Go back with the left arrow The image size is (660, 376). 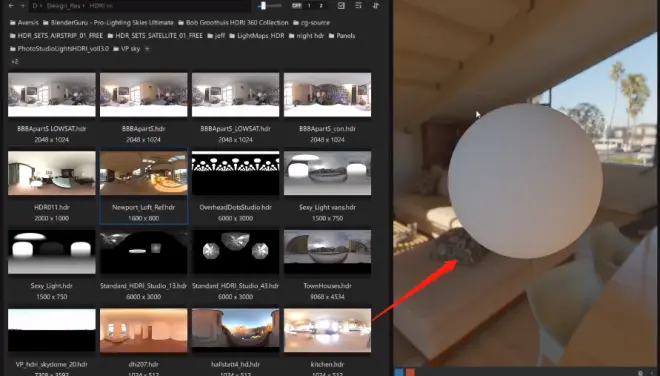coord(11,6)
